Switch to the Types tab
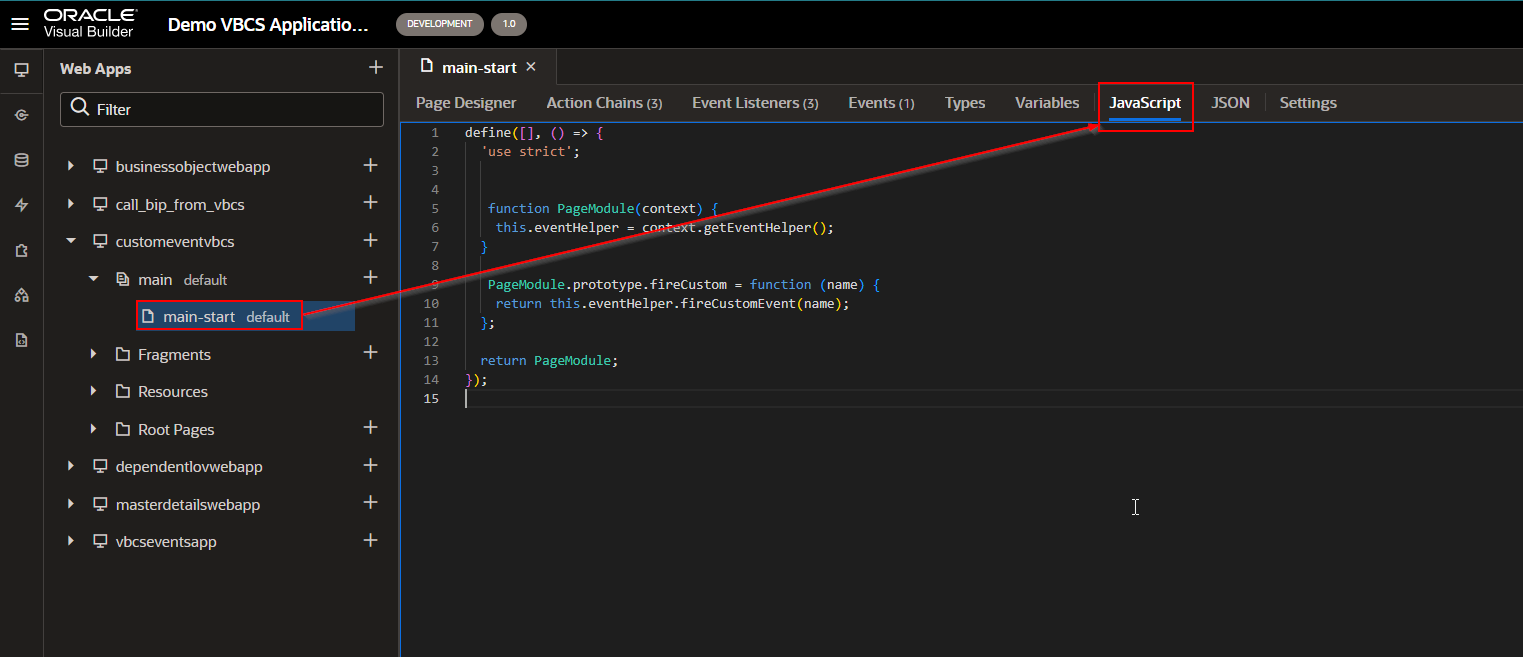1523x657 pixels. [965, 103]
